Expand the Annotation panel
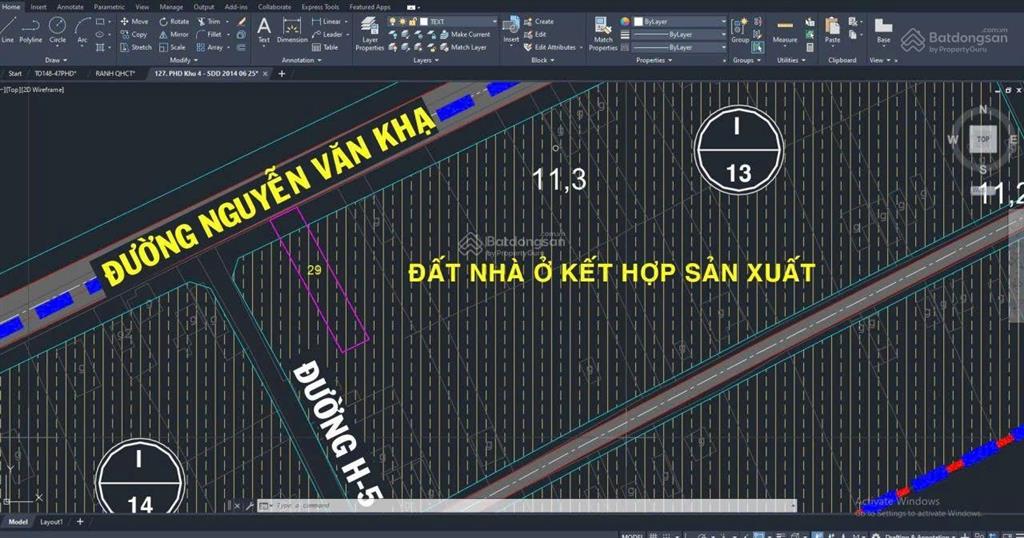This screenshot has width=1024, height=538. point(301,61)
